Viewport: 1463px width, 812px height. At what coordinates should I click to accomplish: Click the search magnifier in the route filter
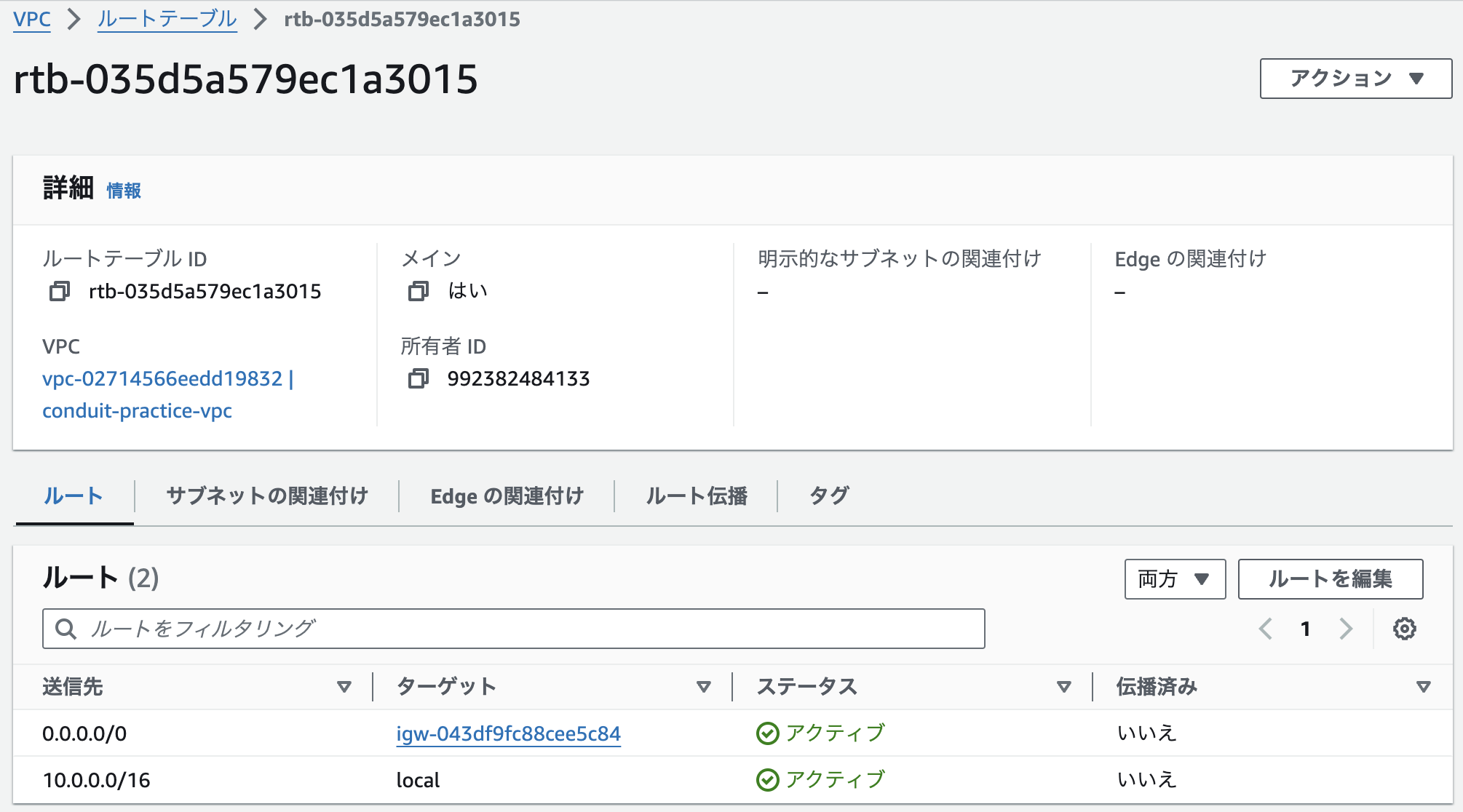click(x=67, y=628)
